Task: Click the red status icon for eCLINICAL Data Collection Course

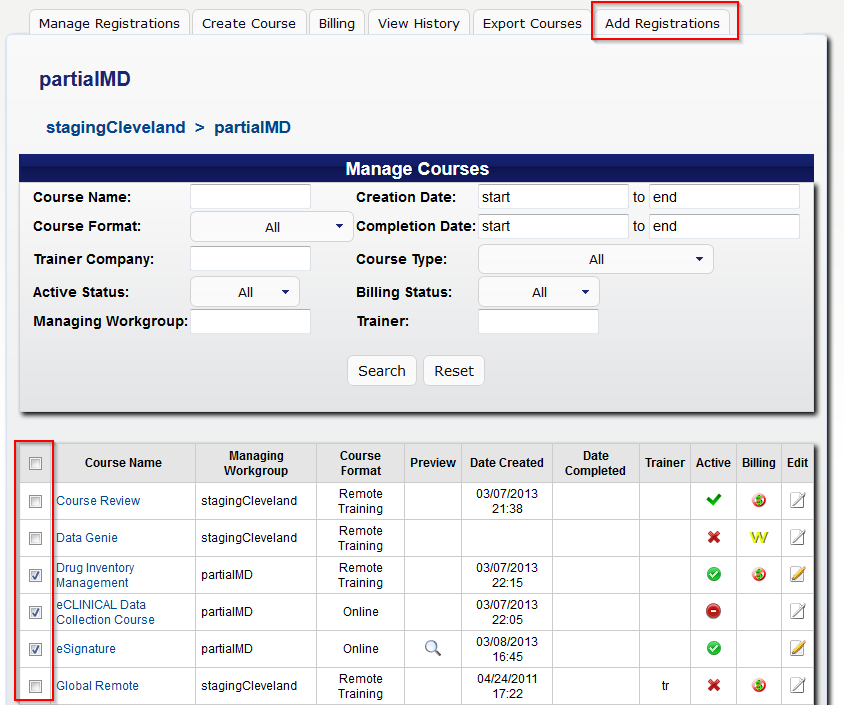Action: (713, 611)
